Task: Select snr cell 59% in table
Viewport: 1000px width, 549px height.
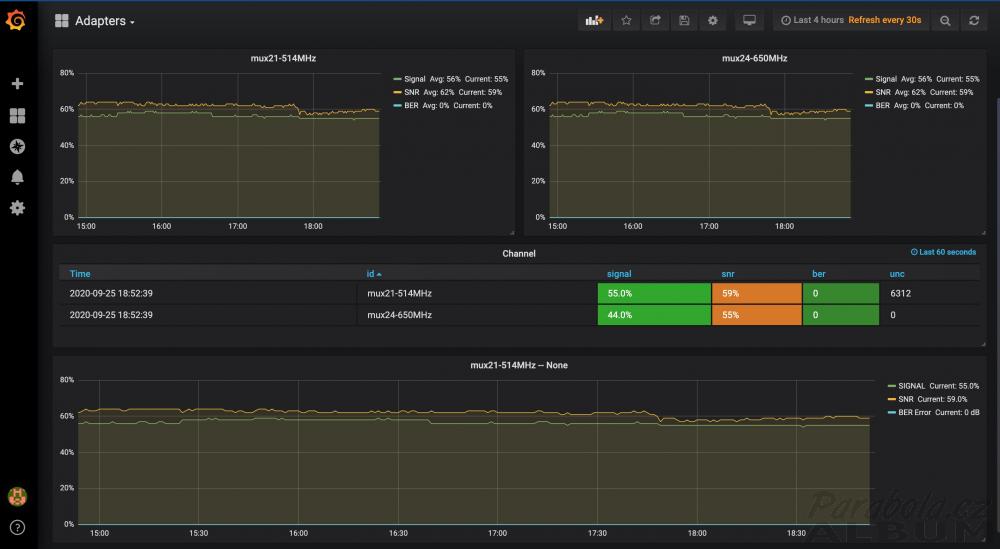Action: tap(756, 293)
